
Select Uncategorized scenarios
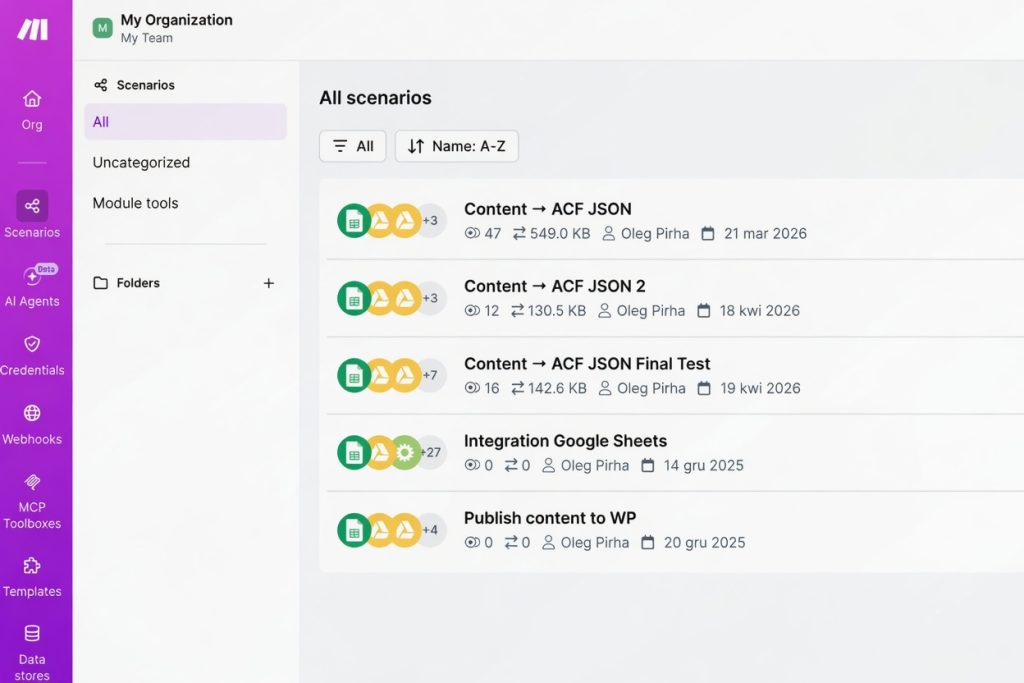pyautogui.click(x=141, y=163)
